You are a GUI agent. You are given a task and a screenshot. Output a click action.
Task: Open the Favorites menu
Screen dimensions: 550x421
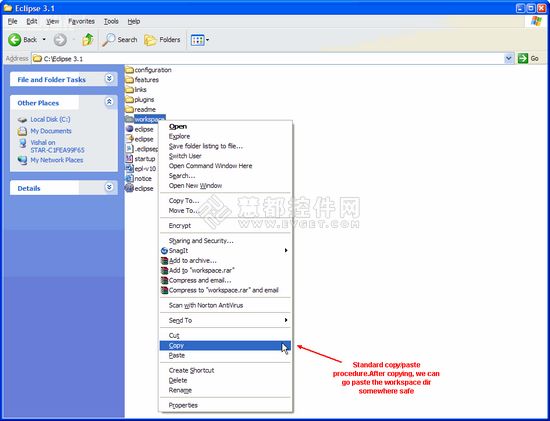(81, 21)
